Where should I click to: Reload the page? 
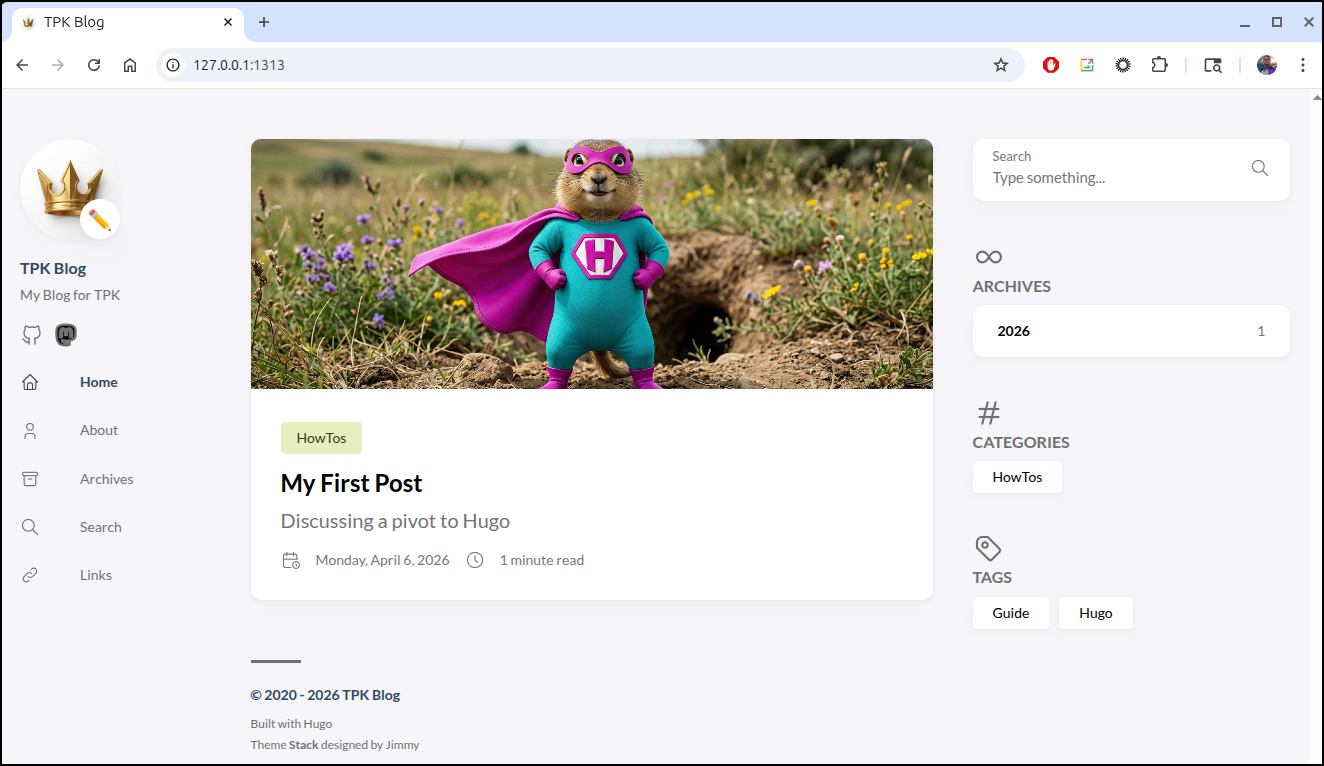[94, 65]
